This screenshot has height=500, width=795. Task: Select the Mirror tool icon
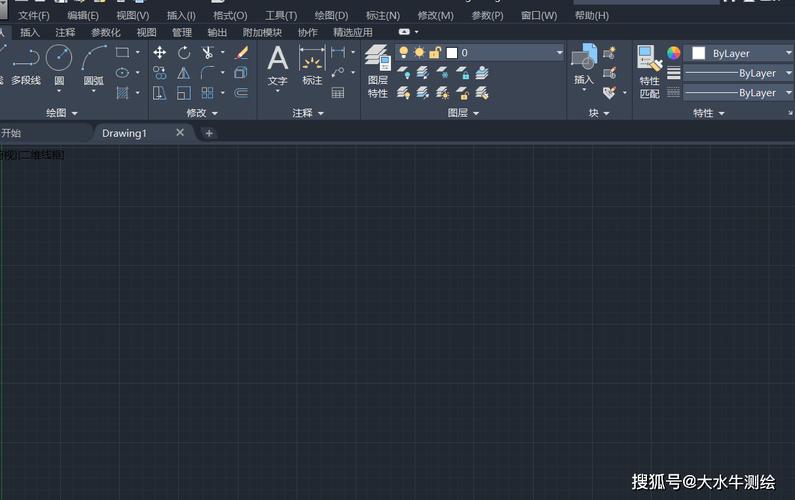coord(184,73)
